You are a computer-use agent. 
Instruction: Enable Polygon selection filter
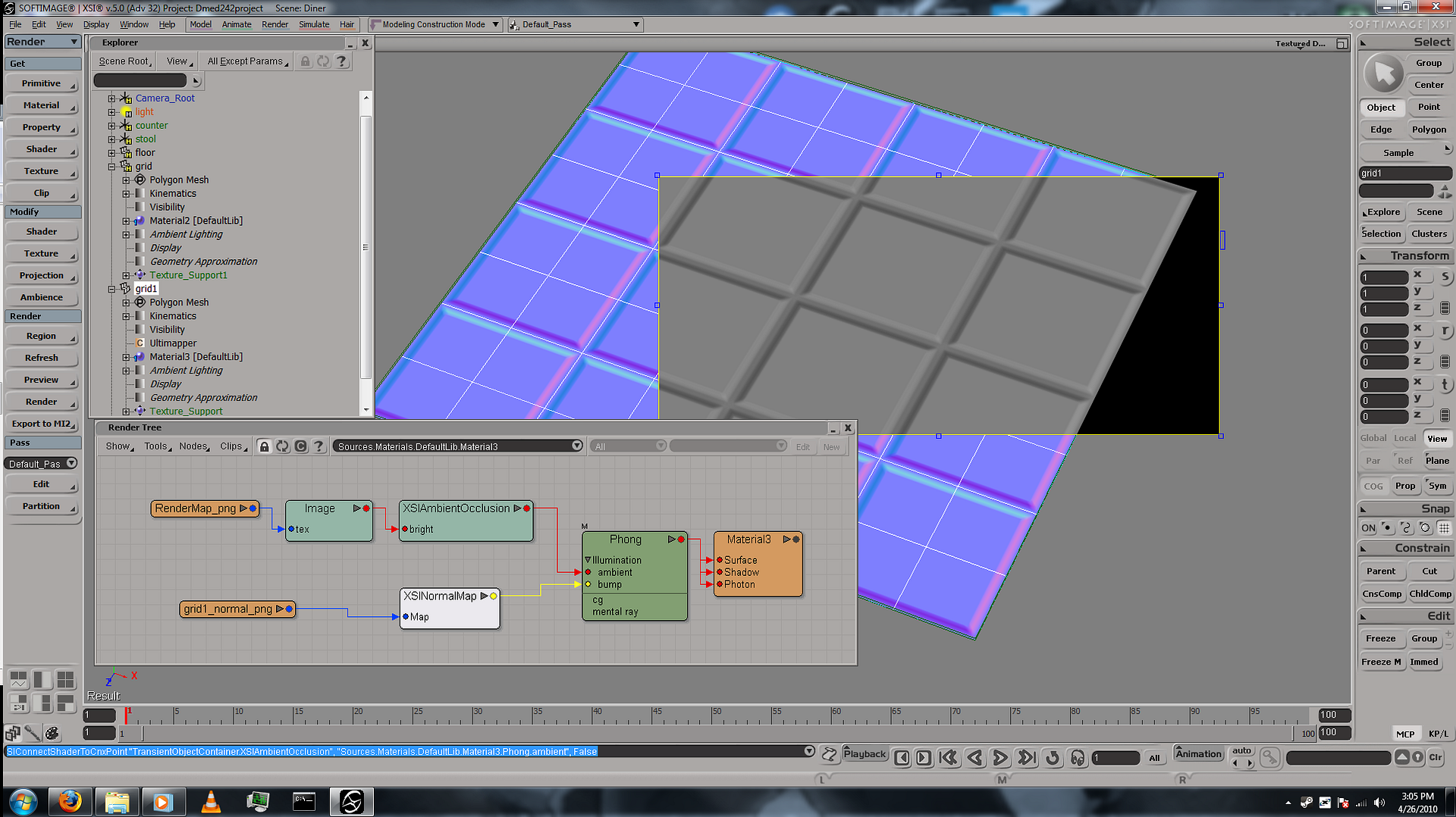tap(1429, 130)
